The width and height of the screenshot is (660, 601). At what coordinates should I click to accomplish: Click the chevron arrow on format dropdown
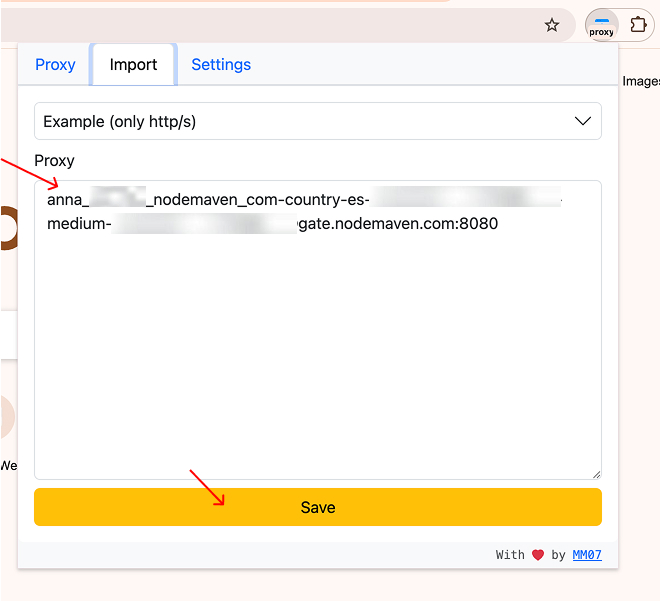coord(583,121)
